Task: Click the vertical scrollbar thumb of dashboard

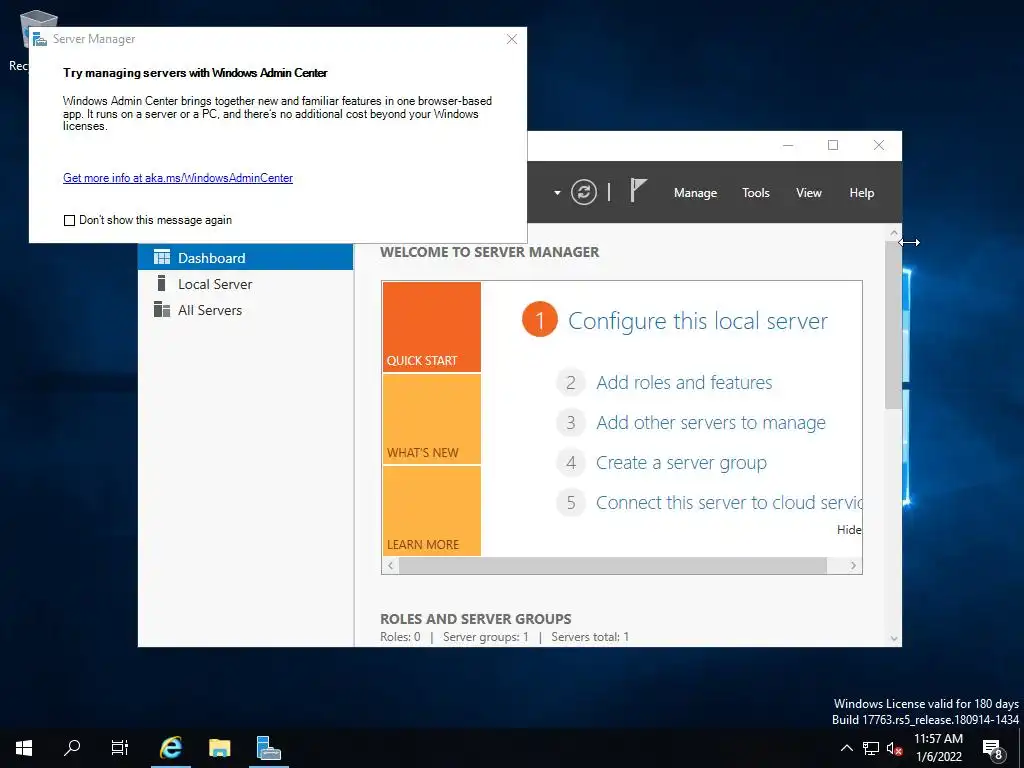Action: (893, 325)
